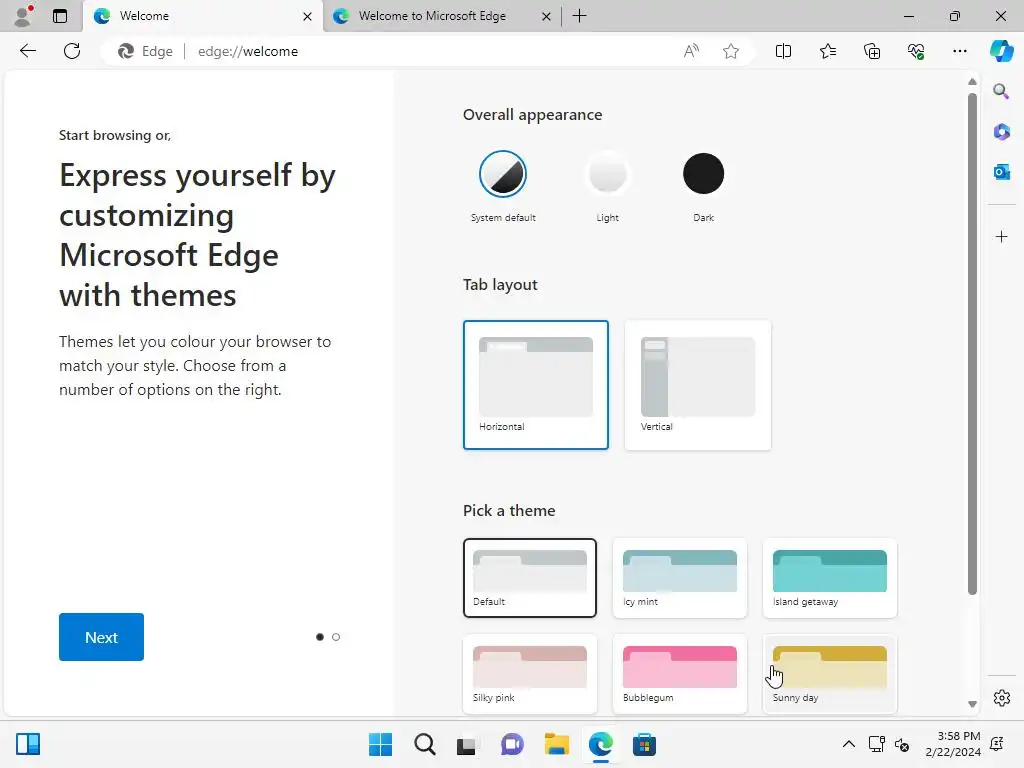Click the Edge icon on the taskbar

[600, 744]
